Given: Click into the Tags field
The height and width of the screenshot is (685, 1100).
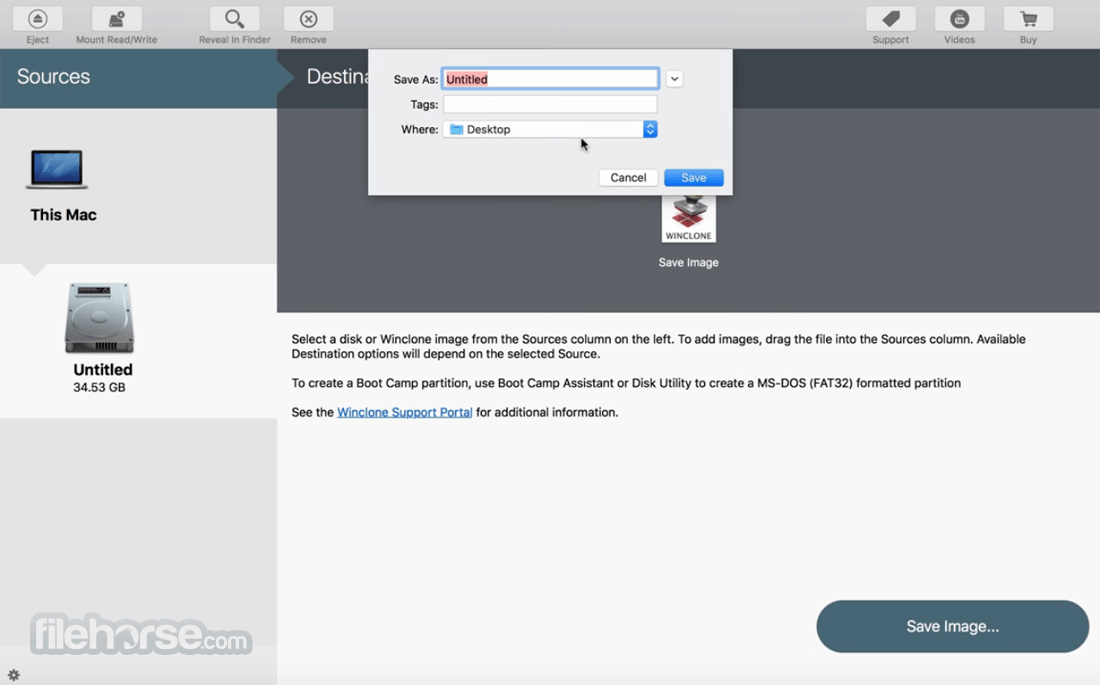Looking at the screenshot, I should pos(550,105).
